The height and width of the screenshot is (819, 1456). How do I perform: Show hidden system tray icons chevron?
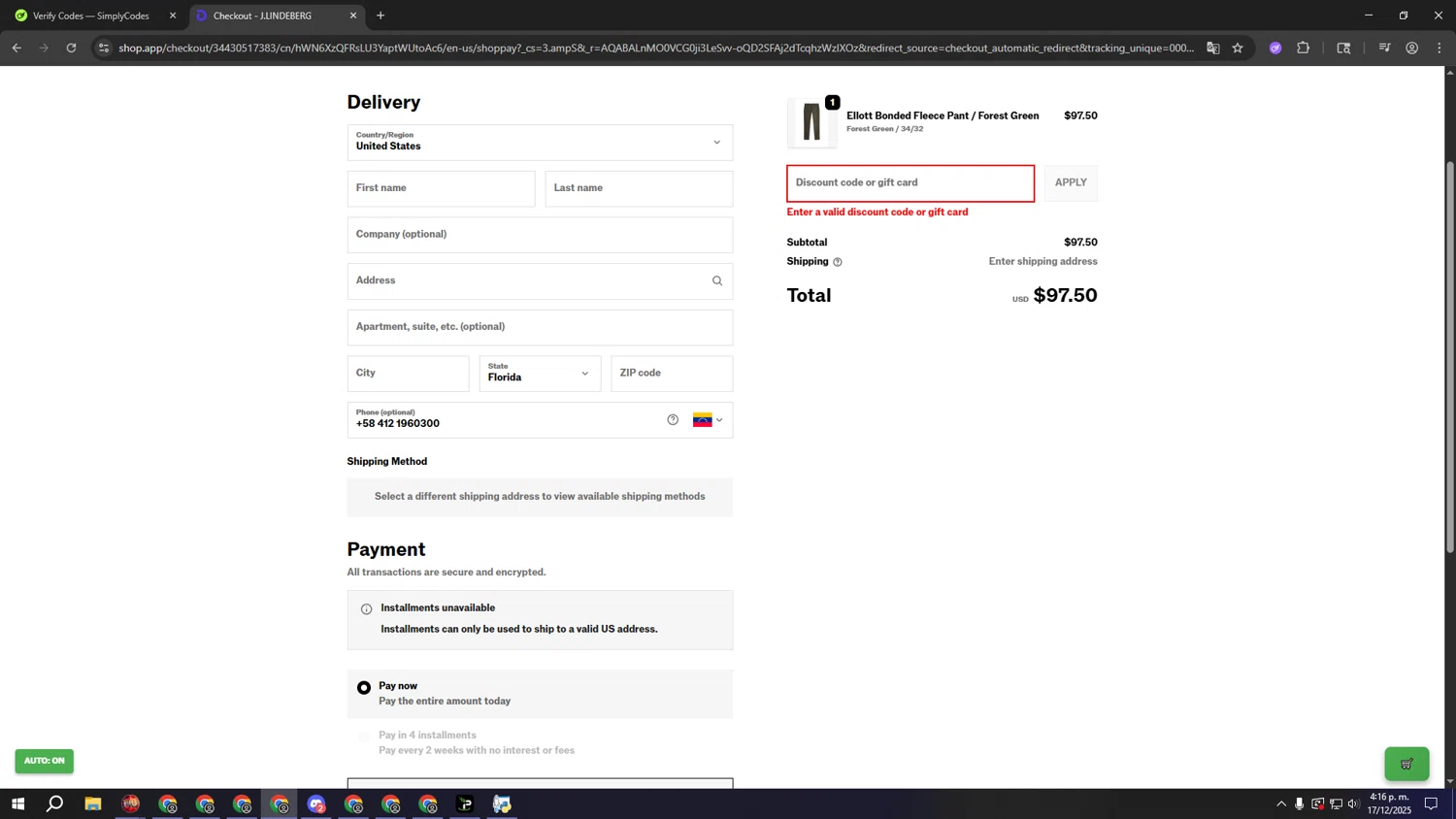(1280, 803)
